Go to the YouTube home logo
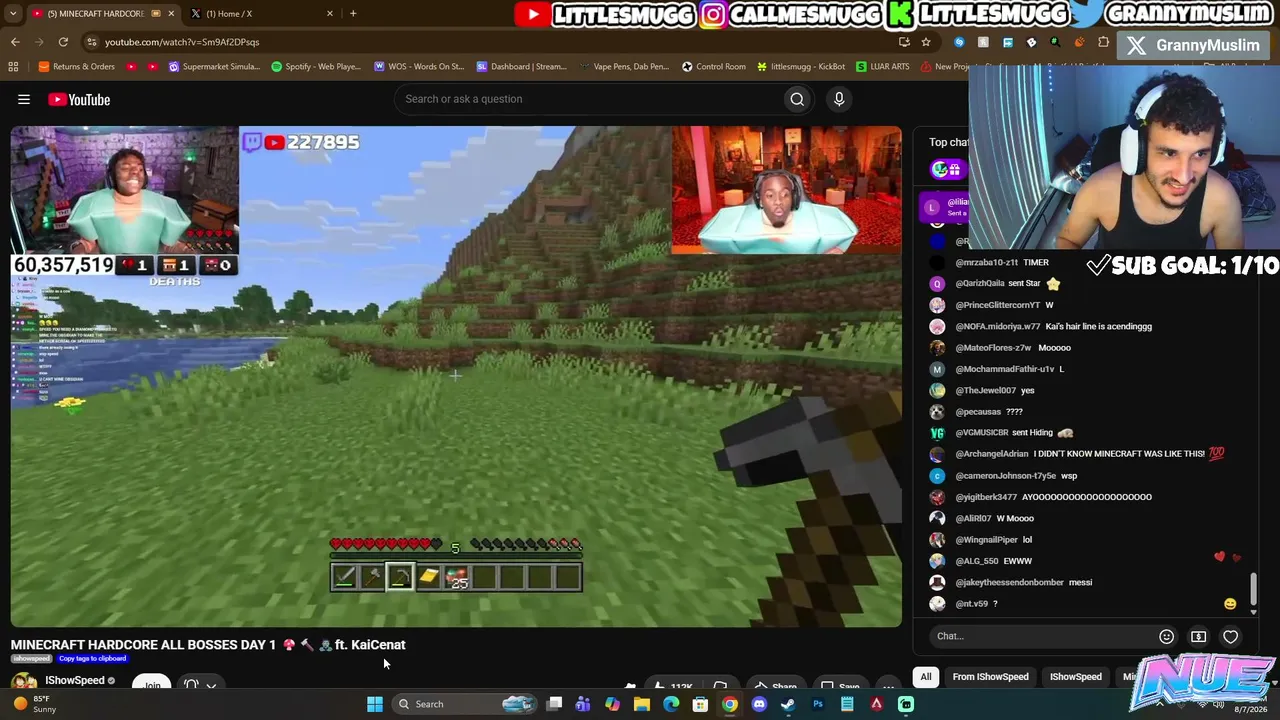 pos(79,99)
